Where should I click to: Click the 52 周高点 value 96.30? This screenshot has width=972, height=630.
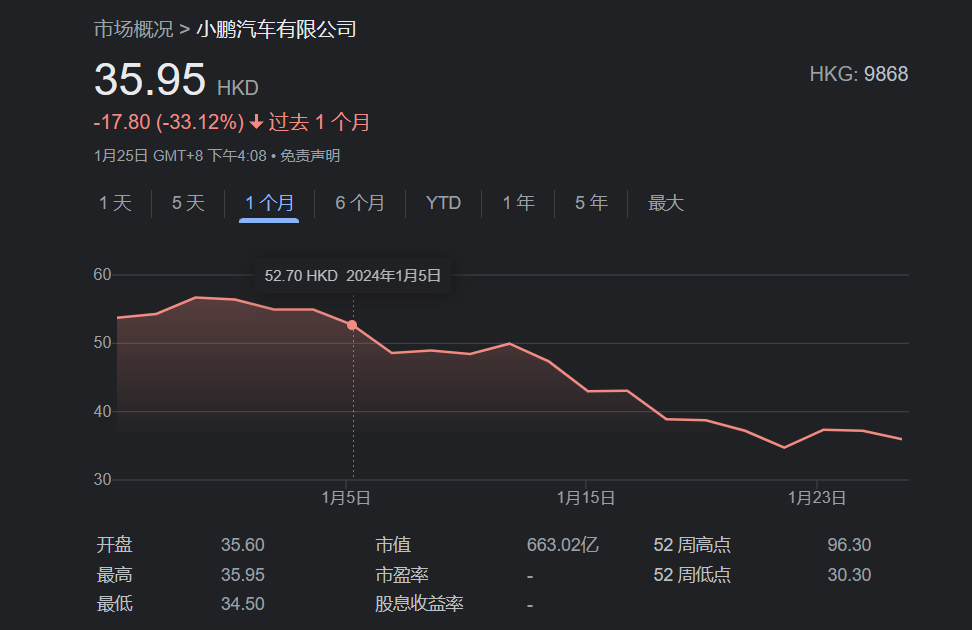849,545
